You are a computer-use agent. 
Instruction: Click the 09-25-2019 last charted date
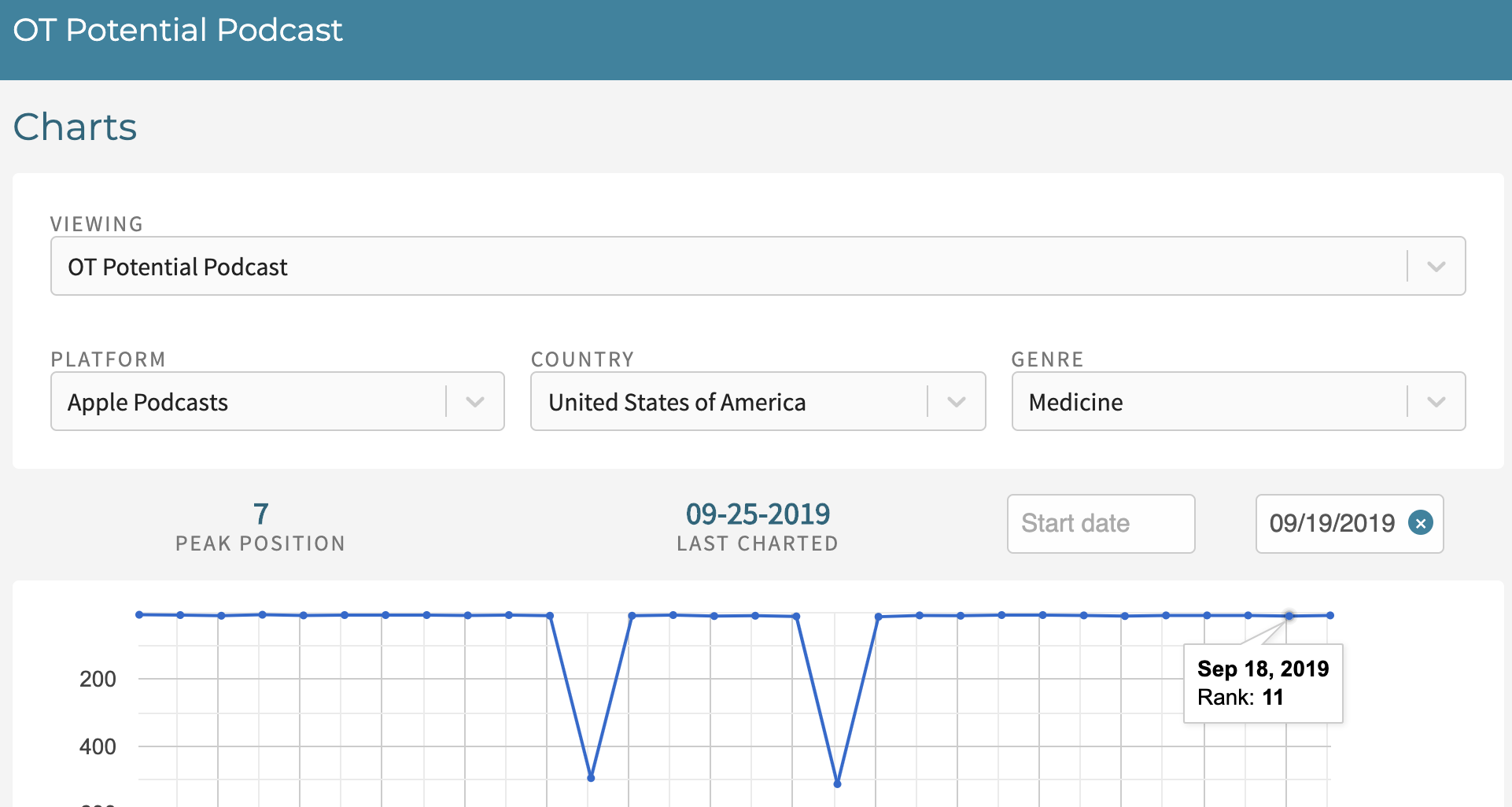758,514
